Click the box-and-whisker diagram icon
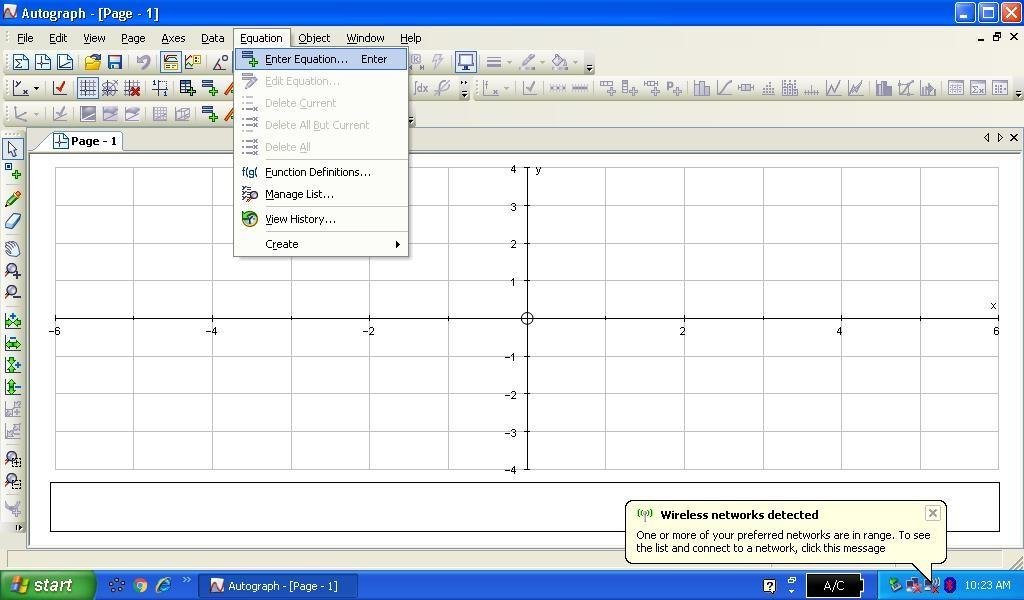 [x=746, y=88]
